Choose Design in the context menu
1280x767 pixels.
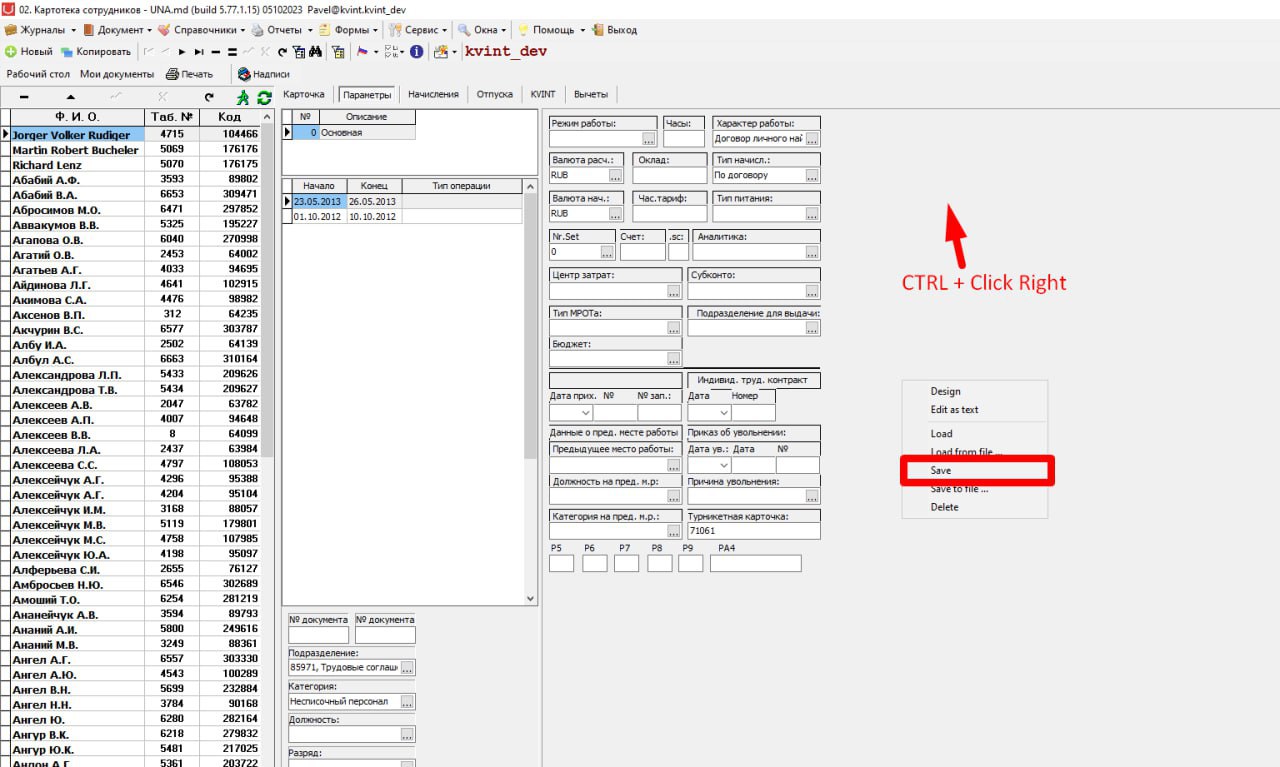(x=945, y=391)
